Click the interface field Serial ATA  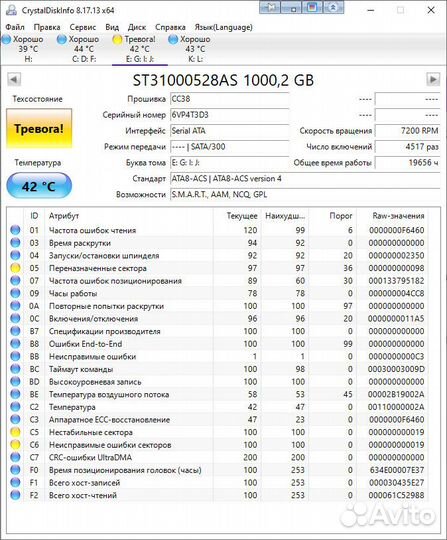pyautogui.click(x=229, y=131)
